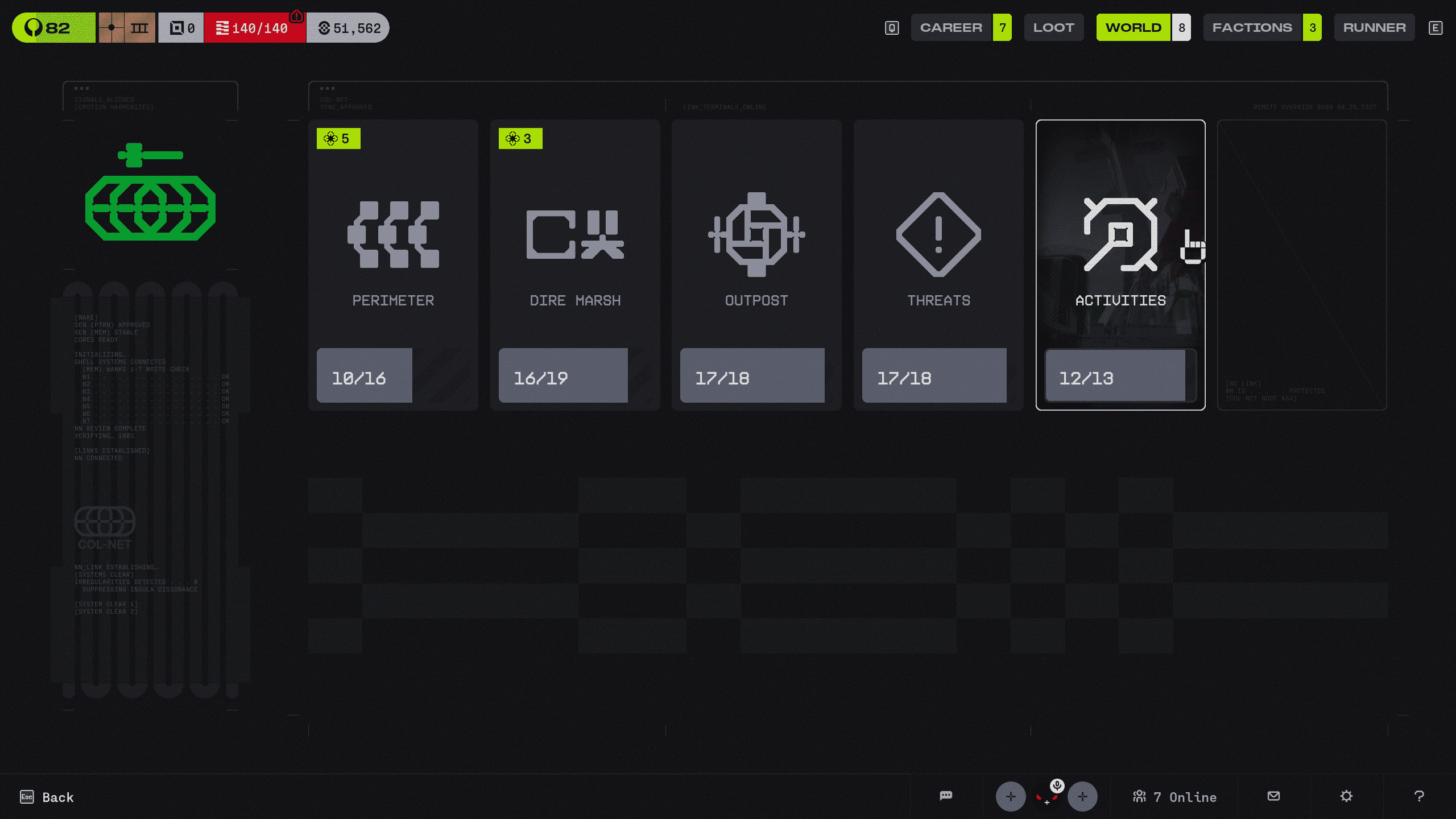Click the 51,562 credits currency indicator
The width and height of the screenshot is (1456, 819).
coord(348,28)
